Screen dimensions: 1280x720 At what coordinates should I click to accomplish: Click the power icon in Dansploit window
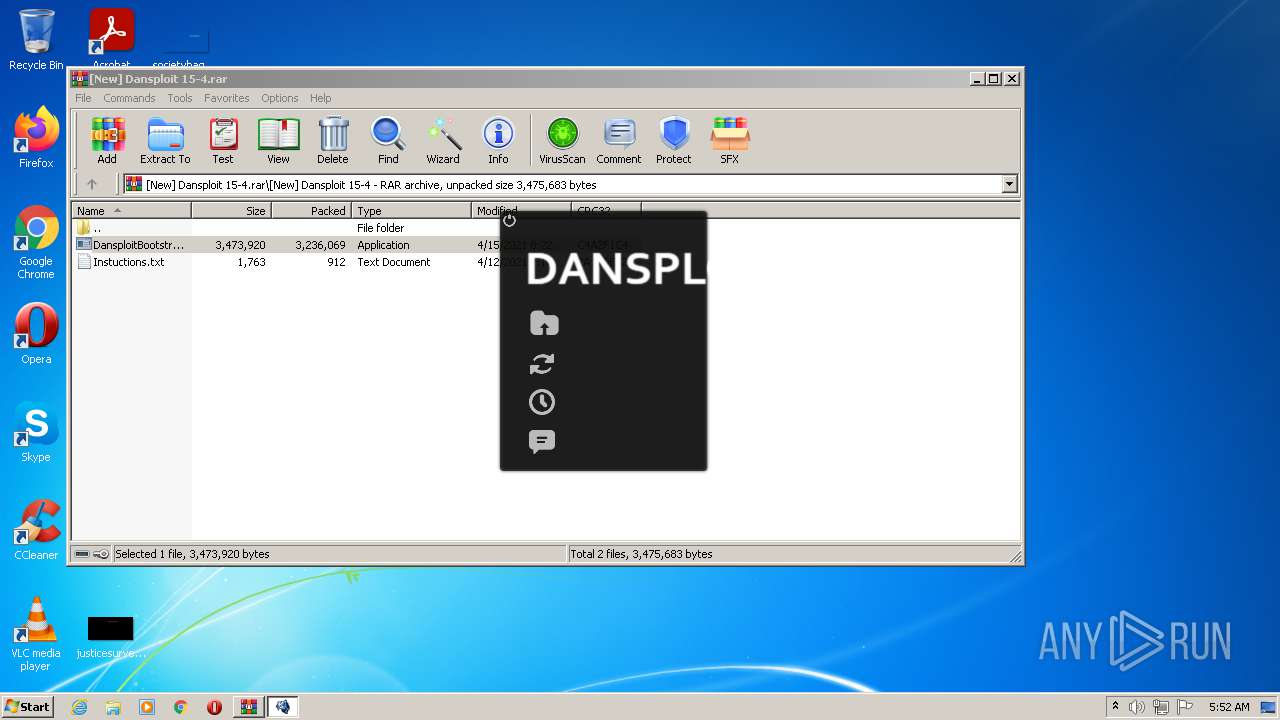[x=510, y=220]
